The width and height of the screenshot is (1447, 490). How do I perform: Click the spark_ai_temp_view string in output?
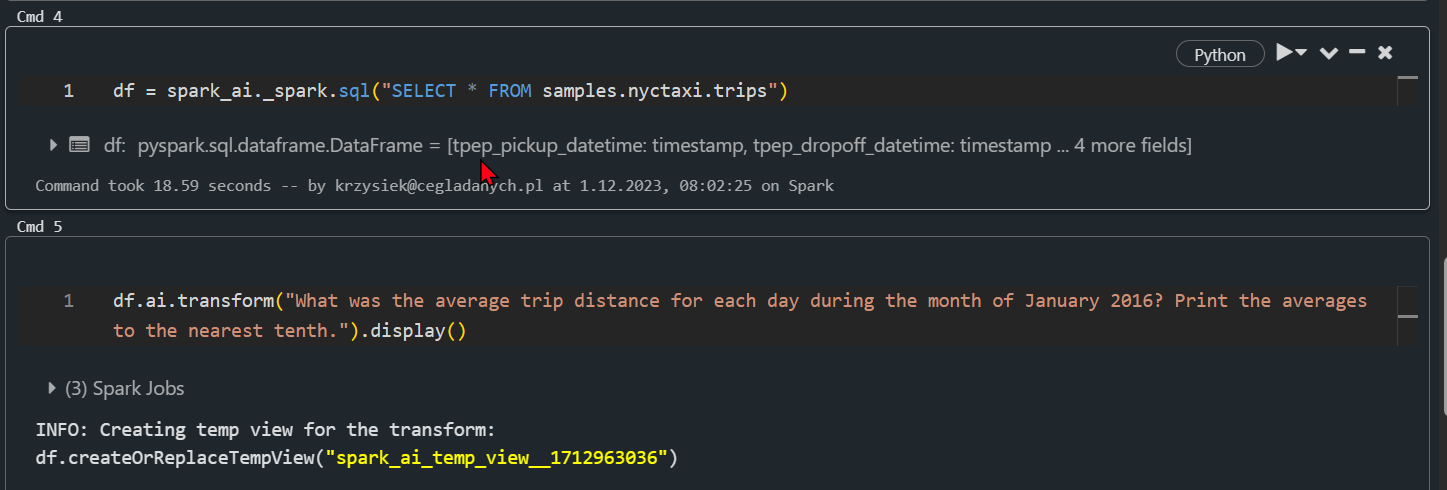point(502,458)
